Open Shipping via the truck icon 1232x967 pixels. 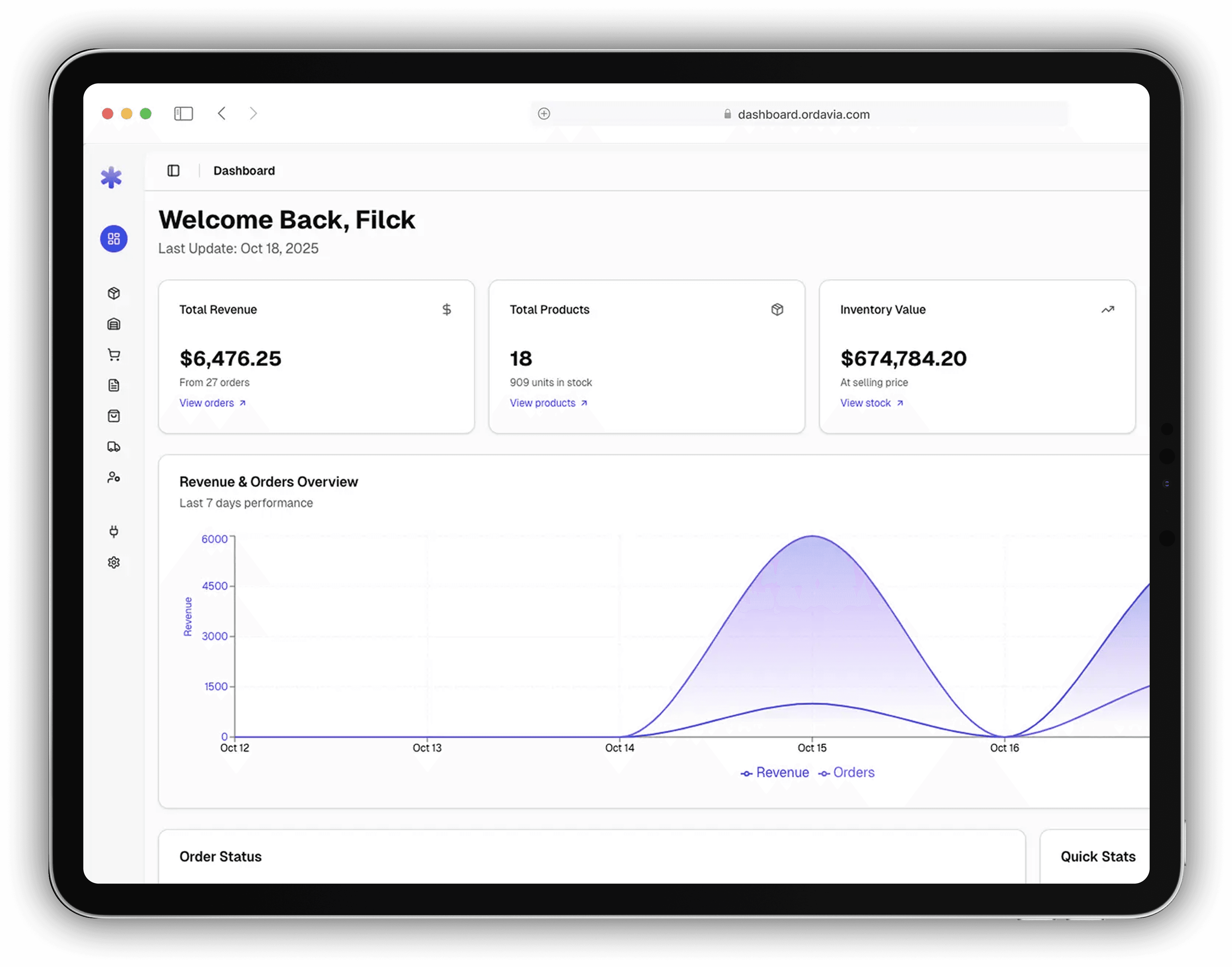click(114, 447)
